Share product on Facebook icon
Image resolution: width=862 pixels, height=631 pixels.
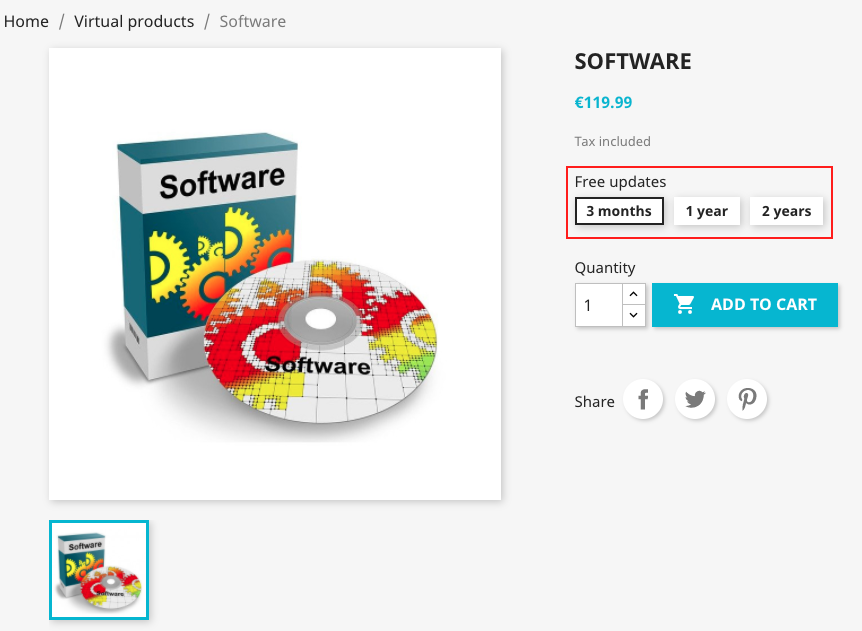643,399
